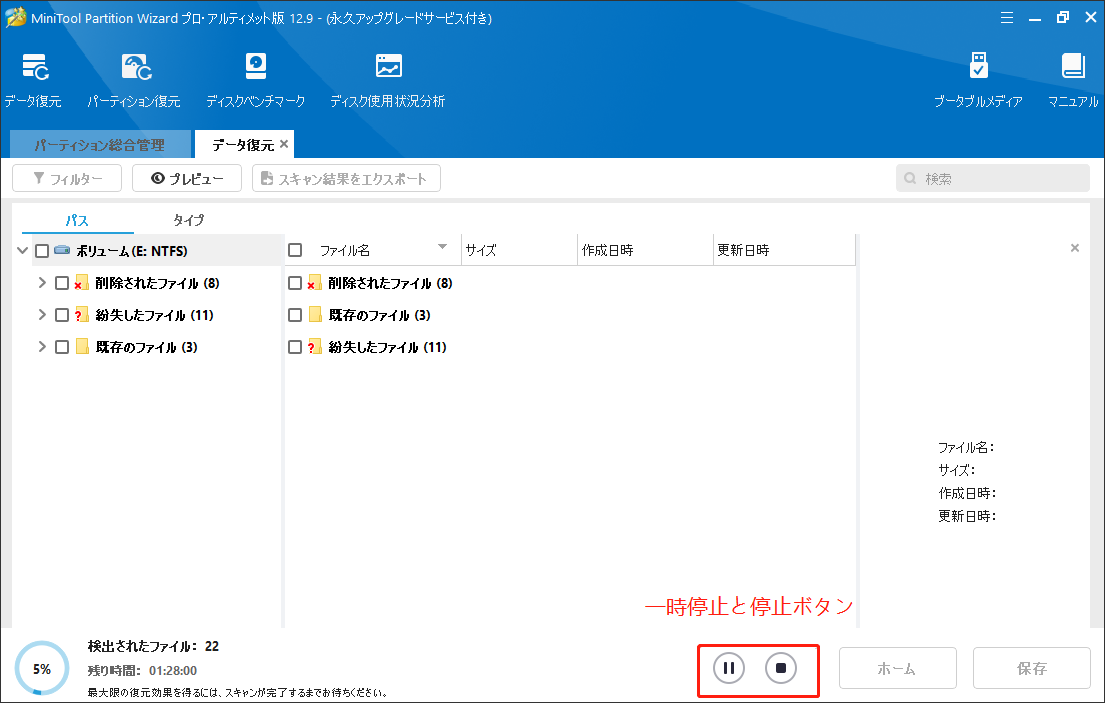Click the プレビュー button
The height and width of the screenshot is (703, 1105).
click(x=187, y=178)
